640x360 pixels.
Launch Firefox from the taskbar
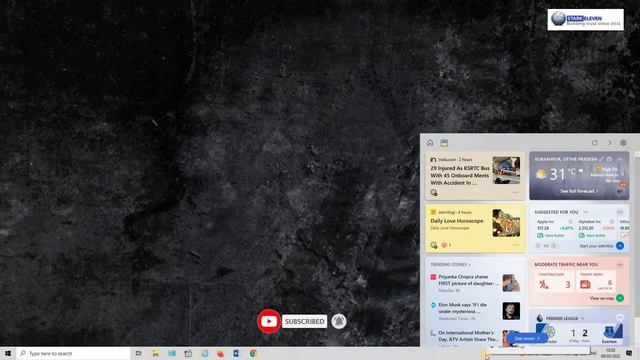click(220, 353)
